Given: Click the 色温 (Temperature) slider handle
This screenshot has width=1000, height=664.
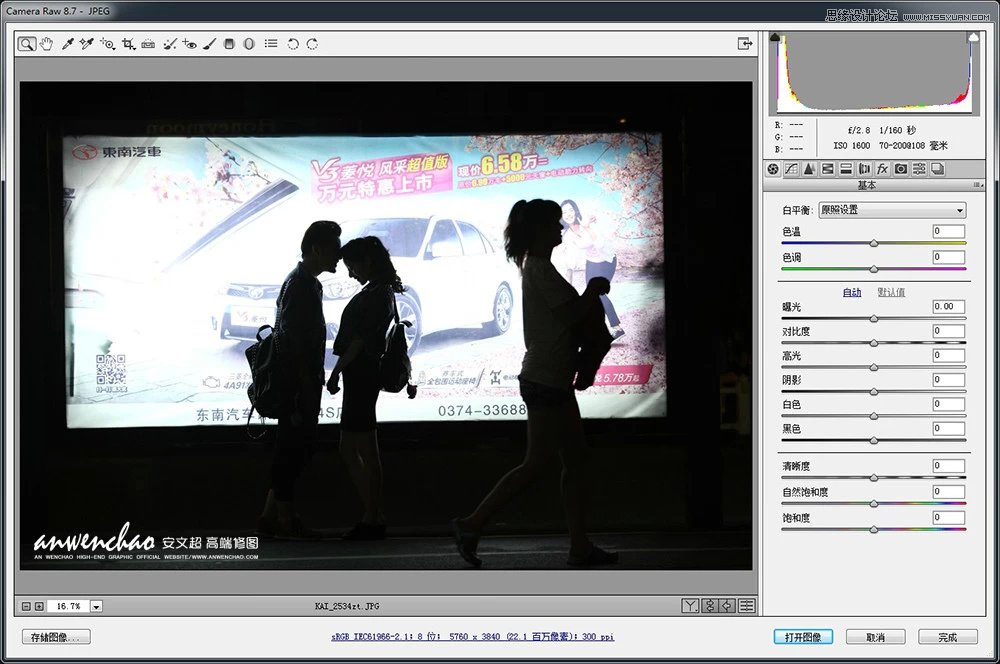Looking at the screenshot, I should coord(874,244).
